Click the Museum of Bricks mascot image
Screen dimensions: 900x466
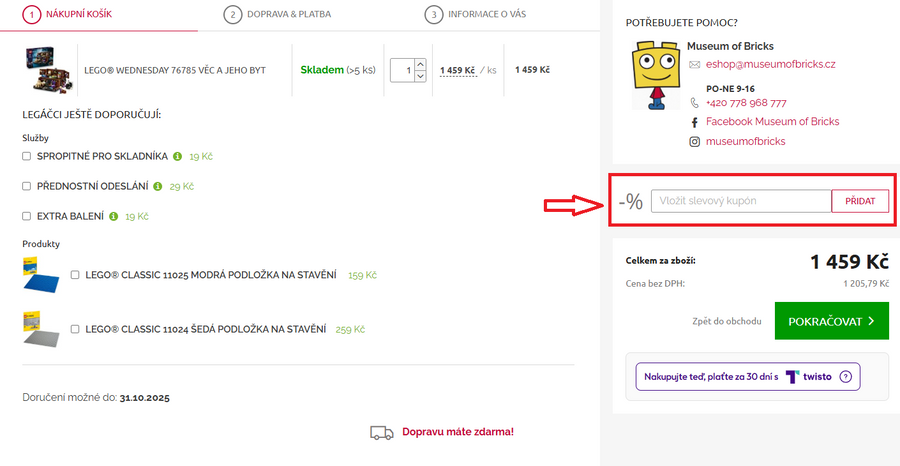pyautogui.click(x=655, y=75)
